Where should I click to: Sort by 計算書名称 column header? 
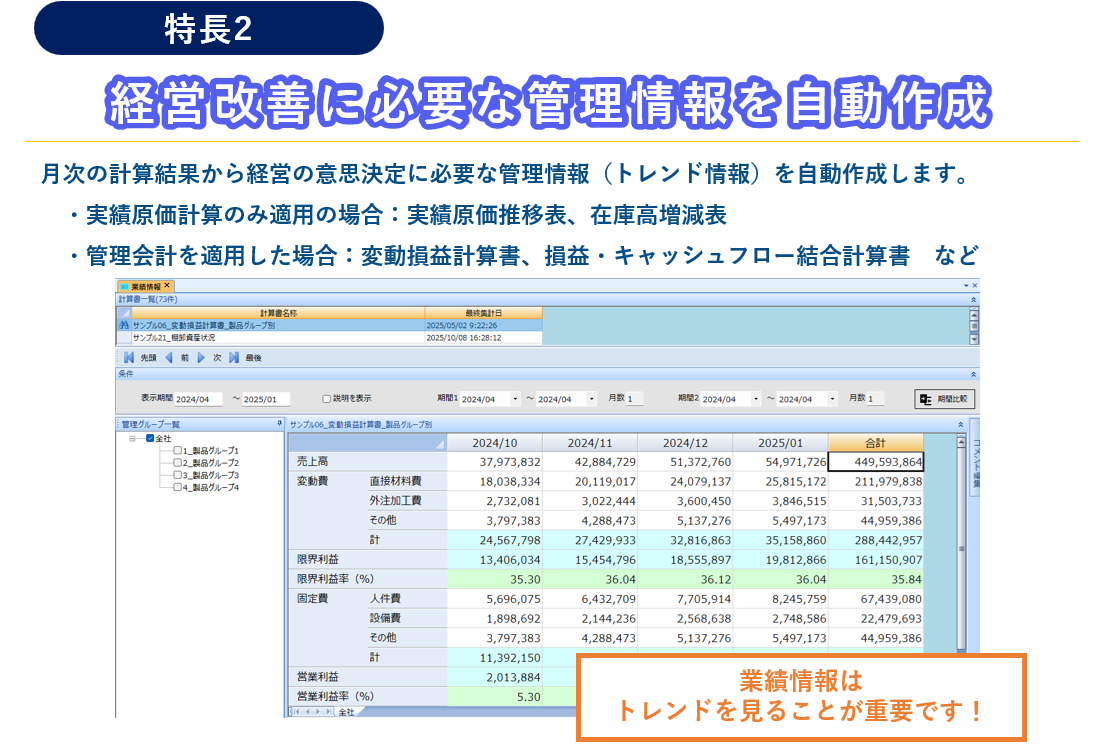click(x=279, y=313)
